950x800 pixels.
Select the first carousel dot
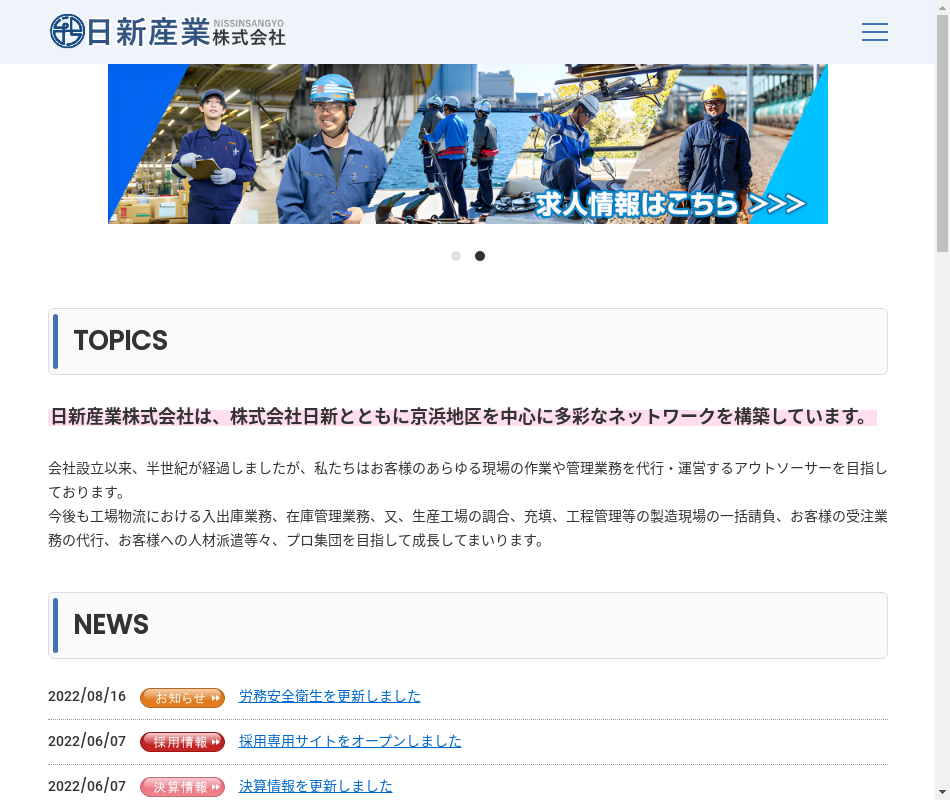tap(456, 256)
